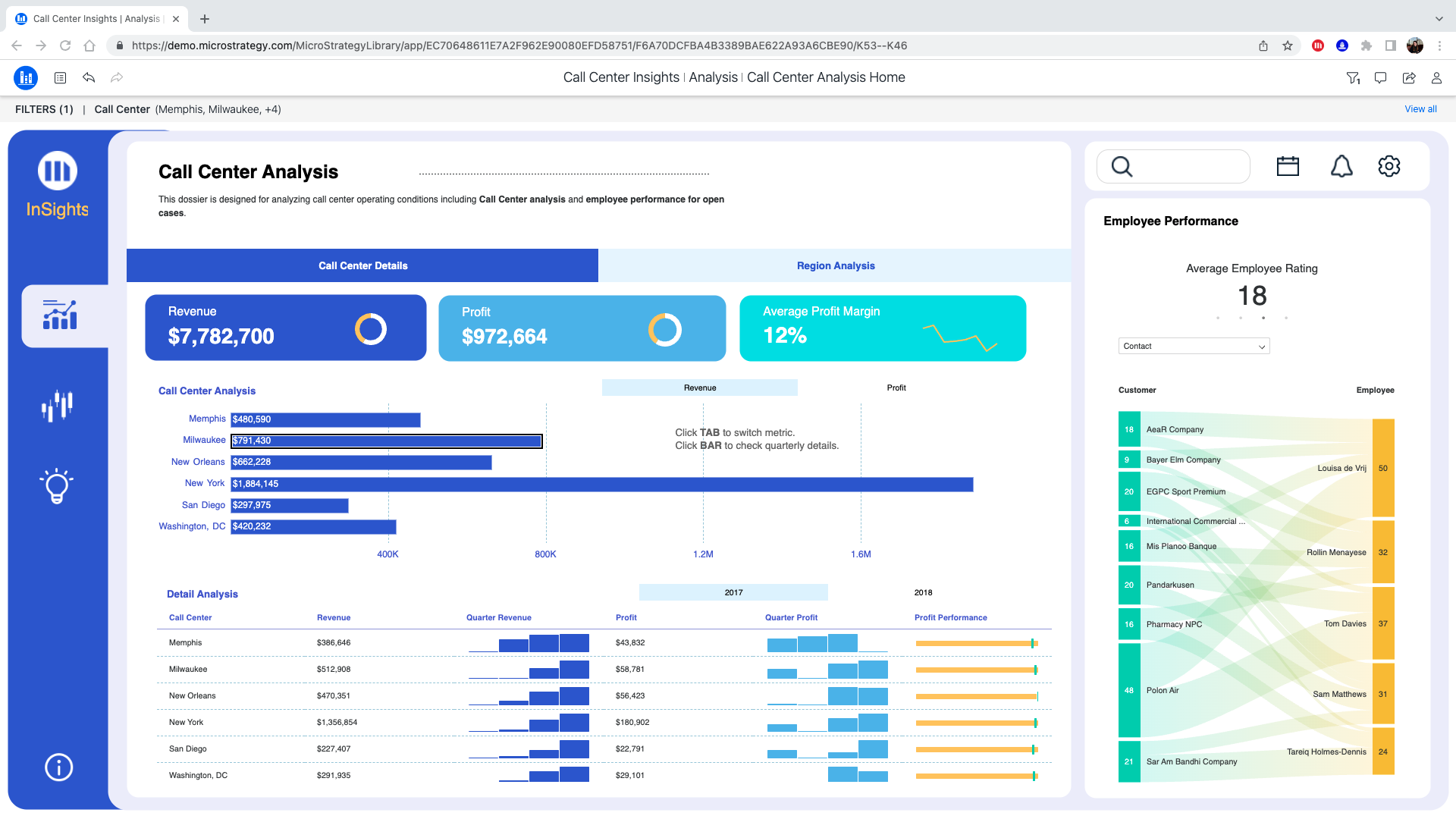Open the settings gear icon
The image size is (1456, 819).
coord(1389,166)
